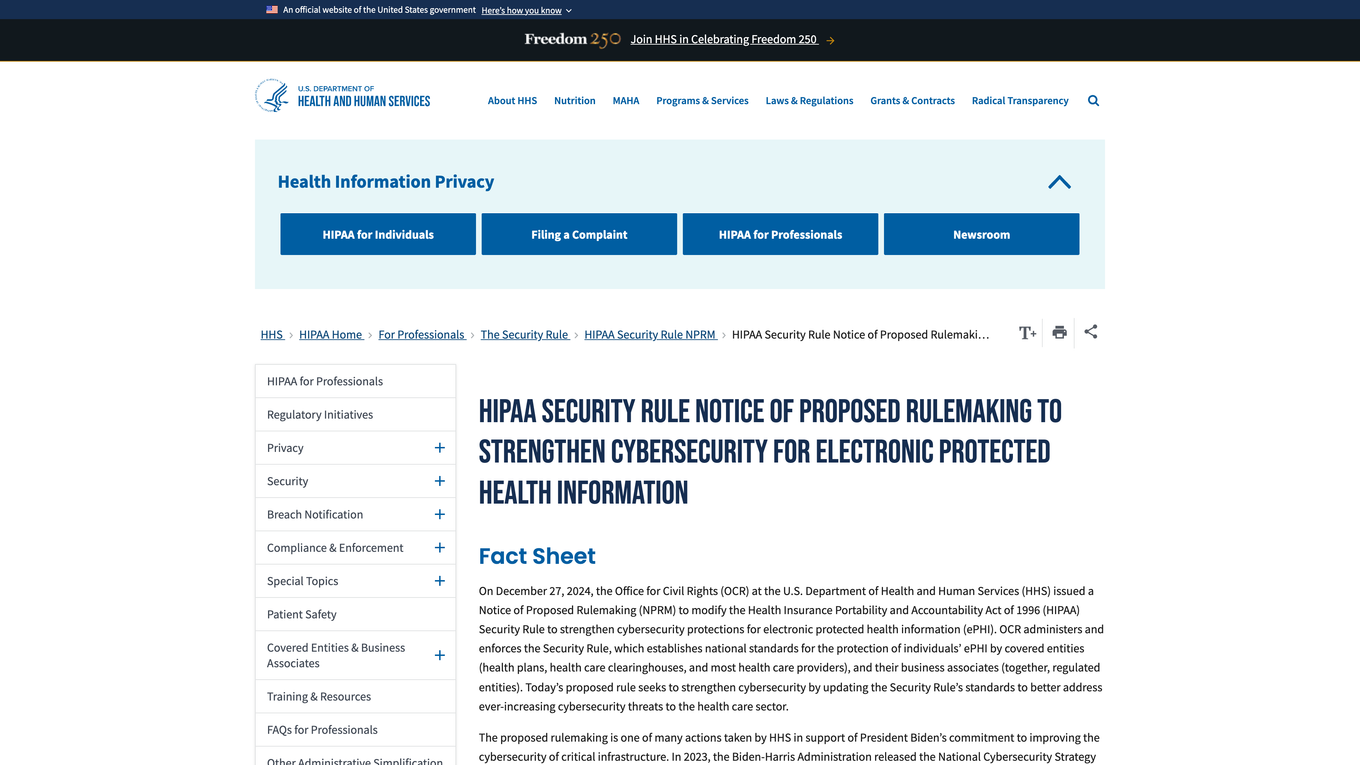
Task: Print the page using printer icon
Action: (x=1059, y=333)
